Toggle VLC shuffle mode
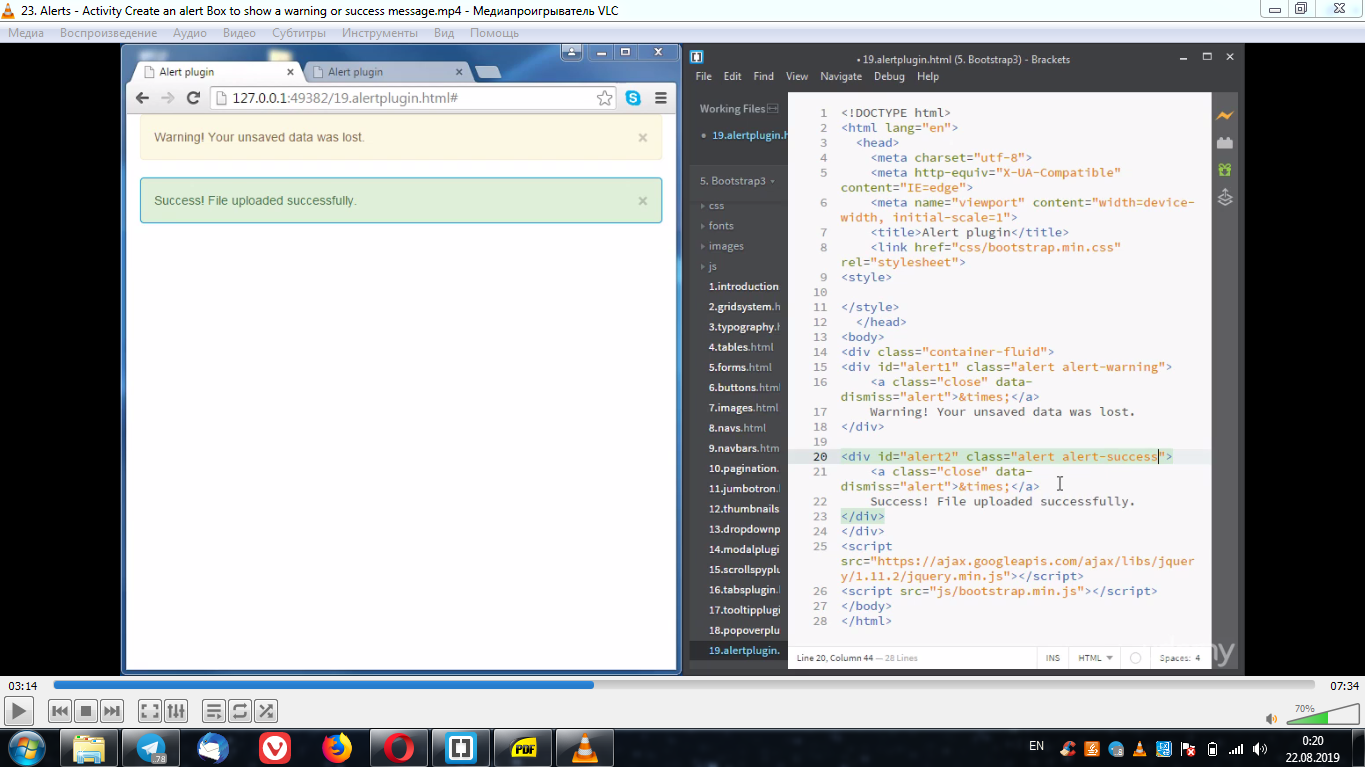Image resolution: width=1365 pixels, height=767 pixels. [x=266, y=711]
